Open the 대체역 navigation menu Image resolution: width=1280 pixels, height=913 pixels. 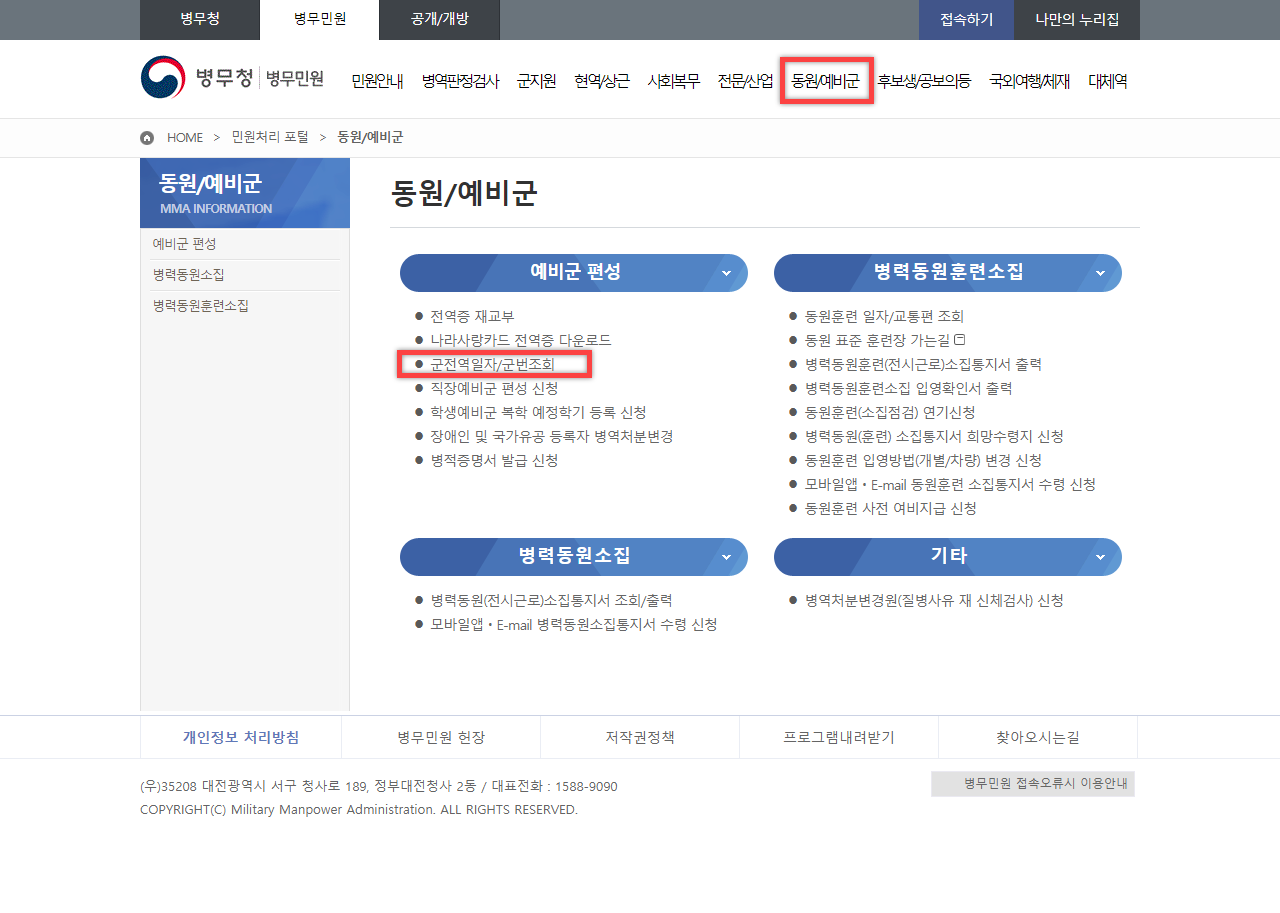(1108, 82)
